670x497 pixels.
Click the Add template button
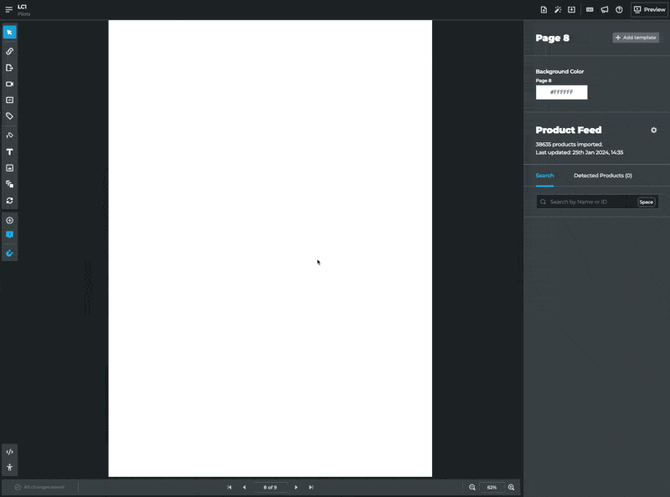point(635,38)
